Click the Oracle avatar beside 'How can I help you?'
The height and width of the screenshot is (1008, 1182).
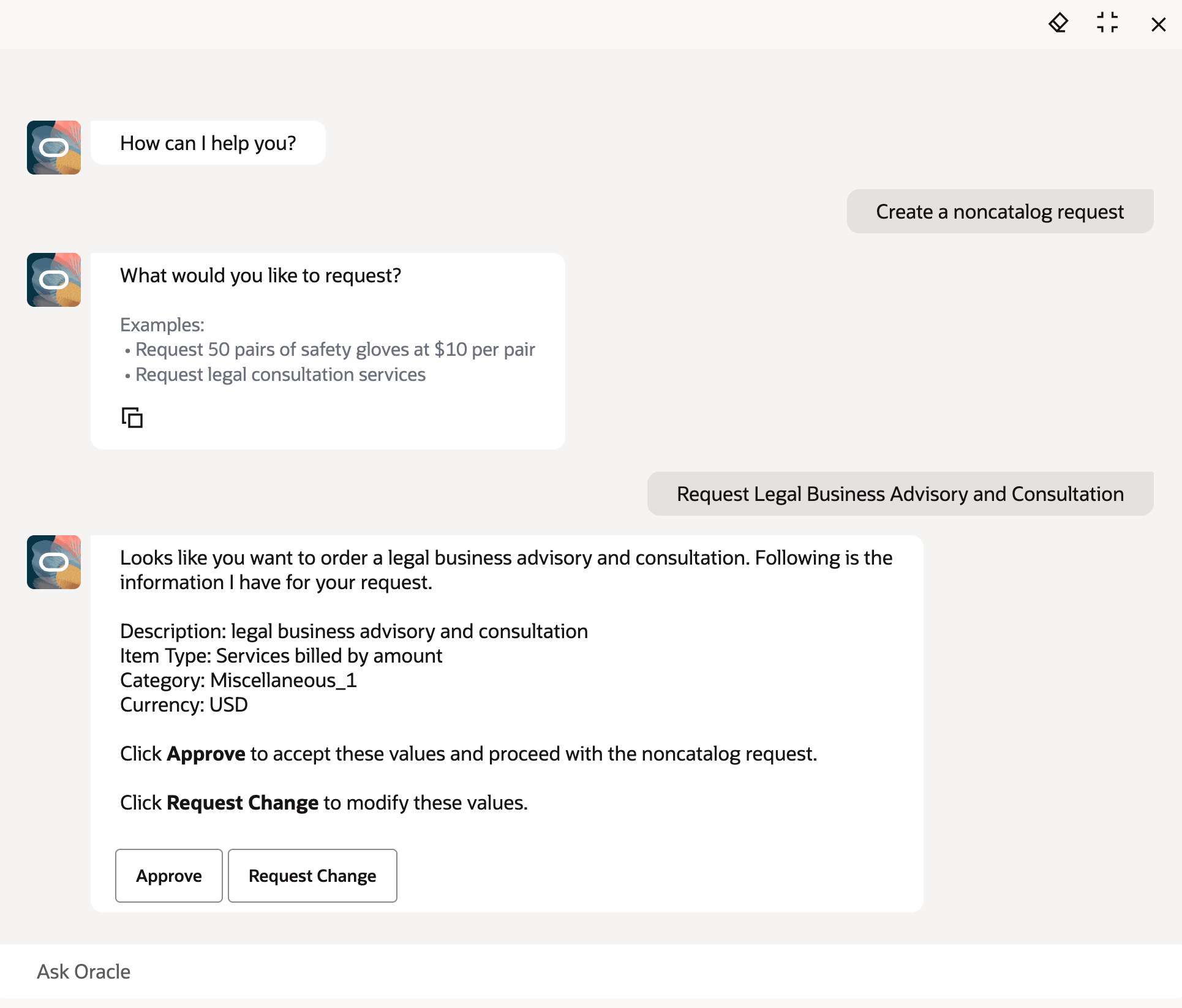pyautogui.click(x=54, y=148)
